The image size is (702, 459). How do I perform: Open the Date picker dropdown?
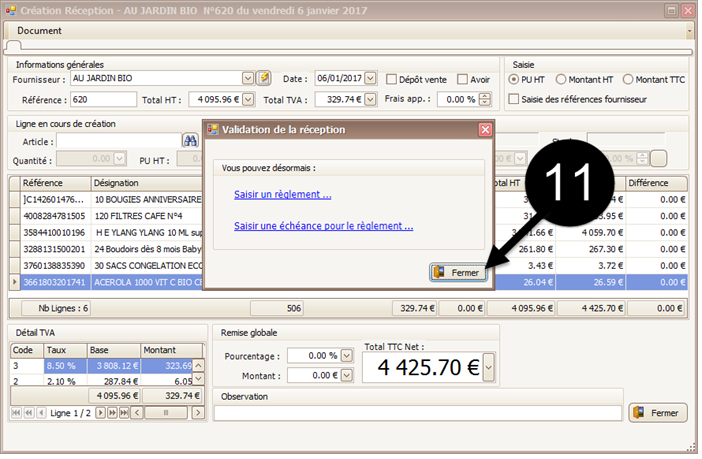click(x=370, y=78)
